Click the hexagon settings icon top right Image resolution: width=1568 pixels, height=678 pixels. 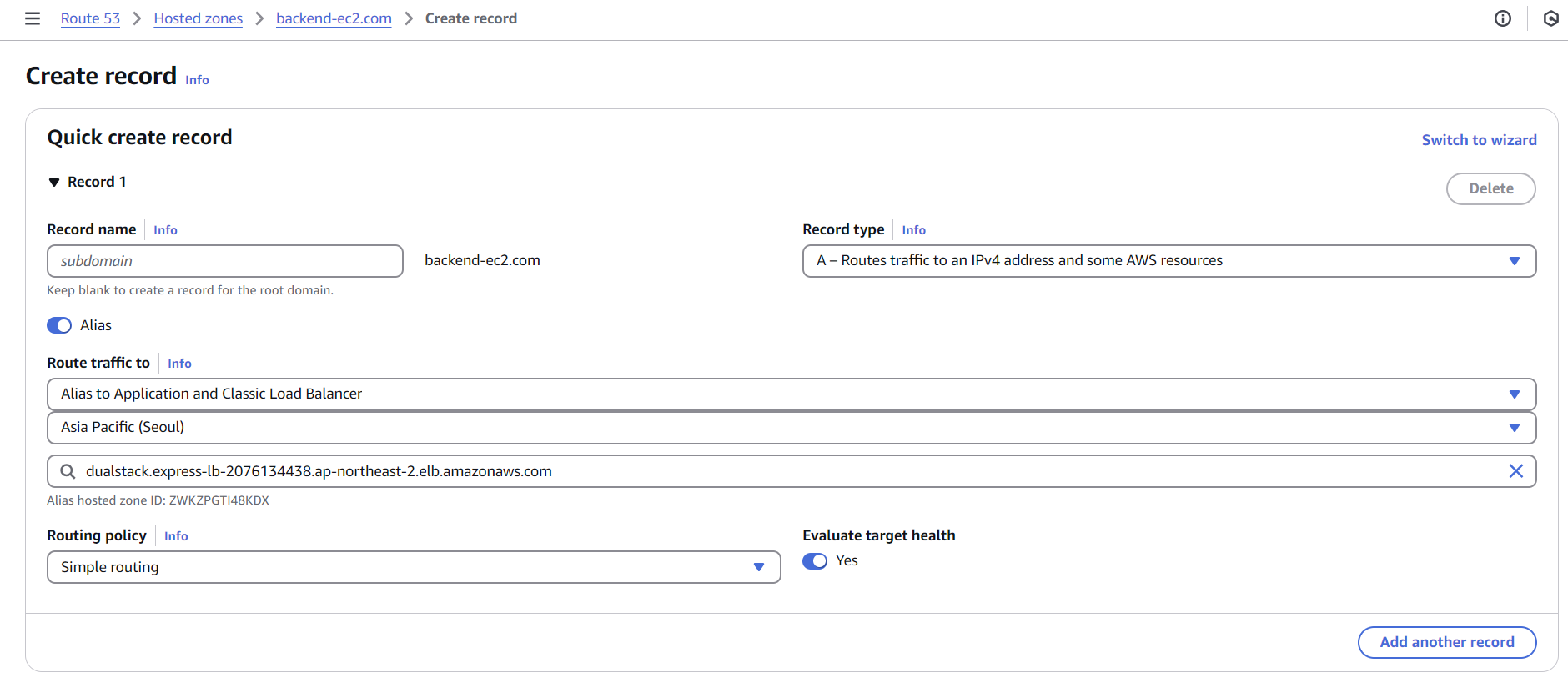[x=1550, y=18]
